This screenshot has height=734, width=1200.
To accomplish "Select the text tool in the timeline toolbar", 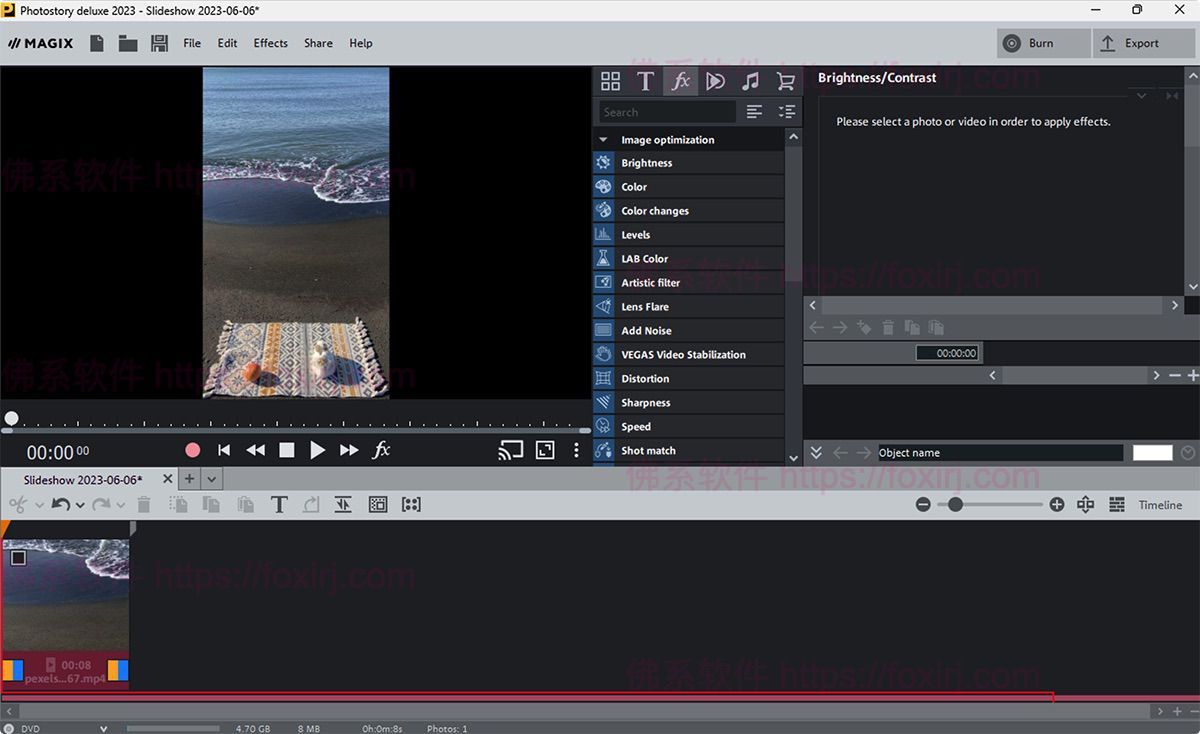I will pos(279,504).
